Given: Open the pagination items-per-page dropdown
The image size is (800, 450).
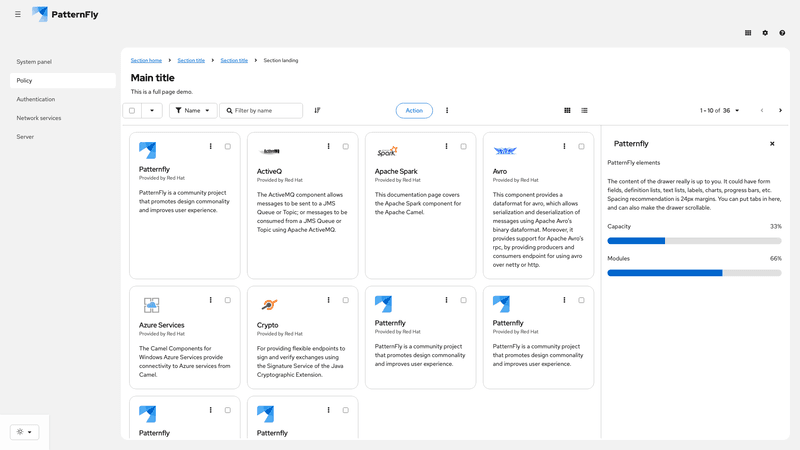Looking at the screenshot, I should point(719,110).
